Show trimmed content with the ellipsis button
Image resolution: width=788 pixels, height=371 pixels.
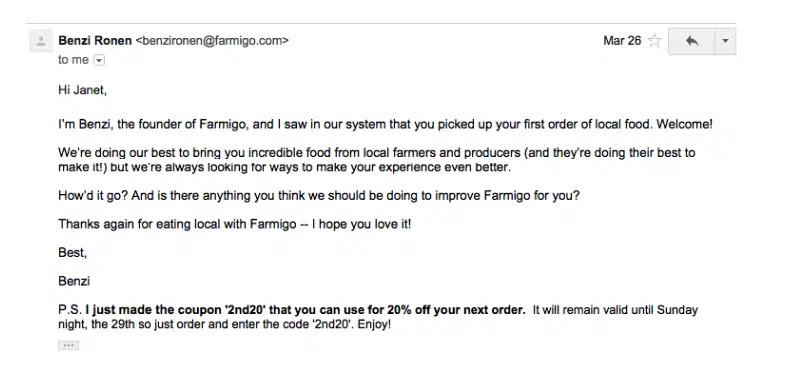click(68, 345)
